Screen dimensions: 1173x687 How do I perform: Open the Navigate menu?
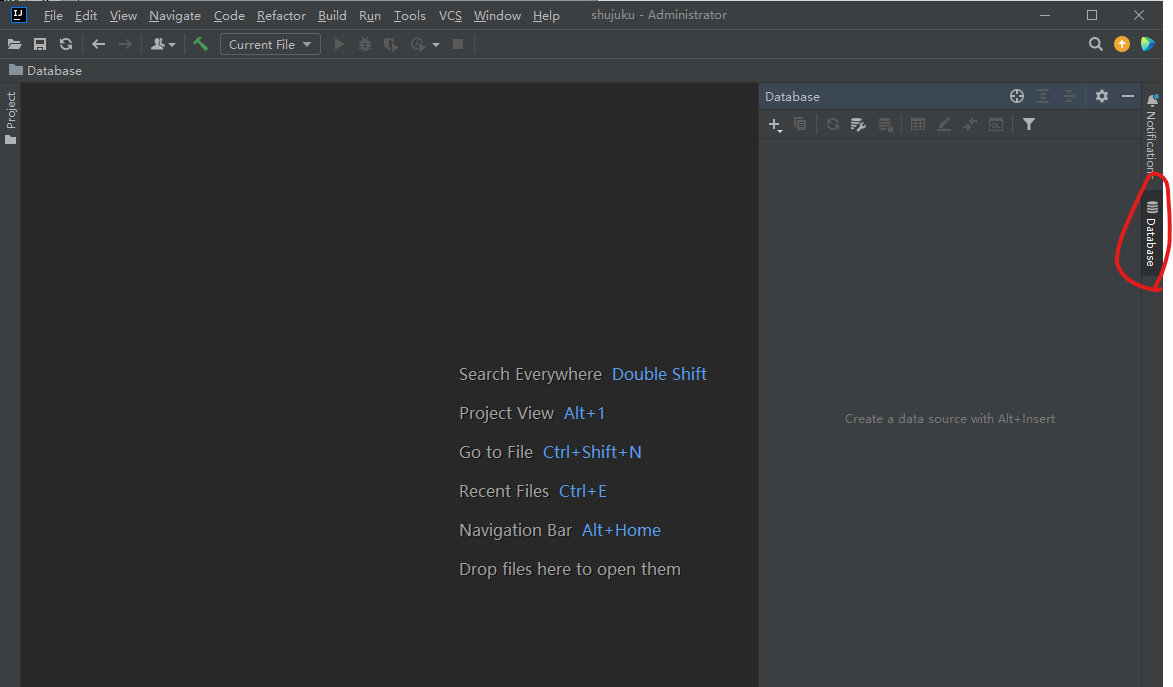(x=175, y=15)
